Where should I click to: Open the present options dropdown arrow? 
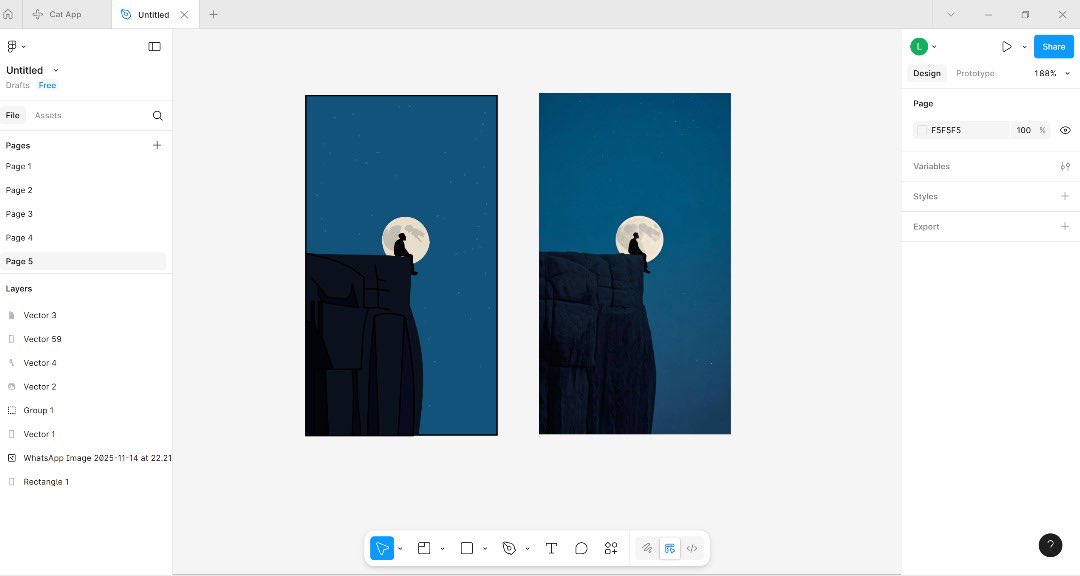1024,47
